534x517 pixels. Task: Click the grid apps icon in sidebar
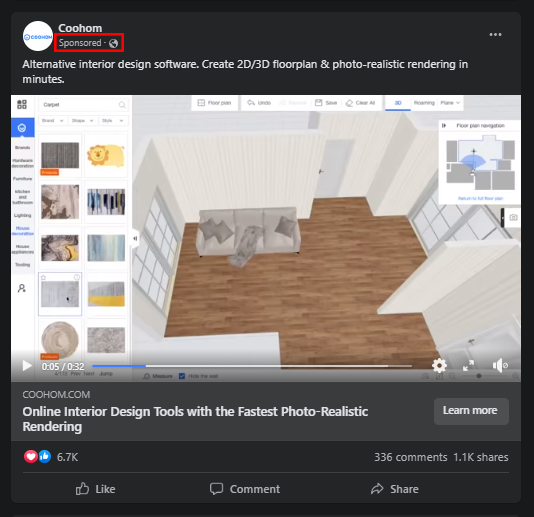pyautogui.click(x=22, y=104)
